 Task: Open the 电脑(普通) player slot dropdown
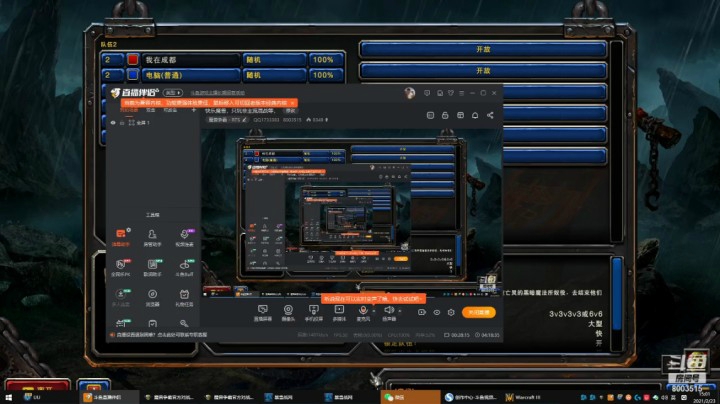191,75
